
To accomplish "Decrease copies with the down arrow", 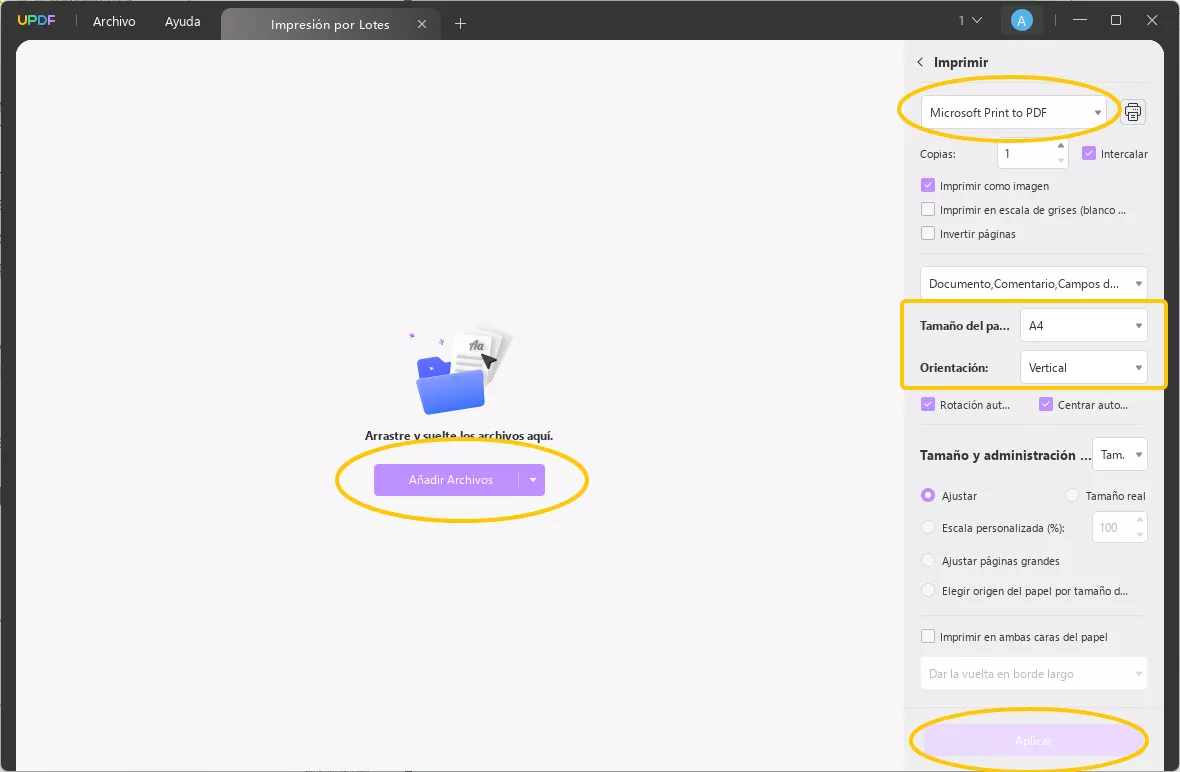I will tap(1061, 160).
